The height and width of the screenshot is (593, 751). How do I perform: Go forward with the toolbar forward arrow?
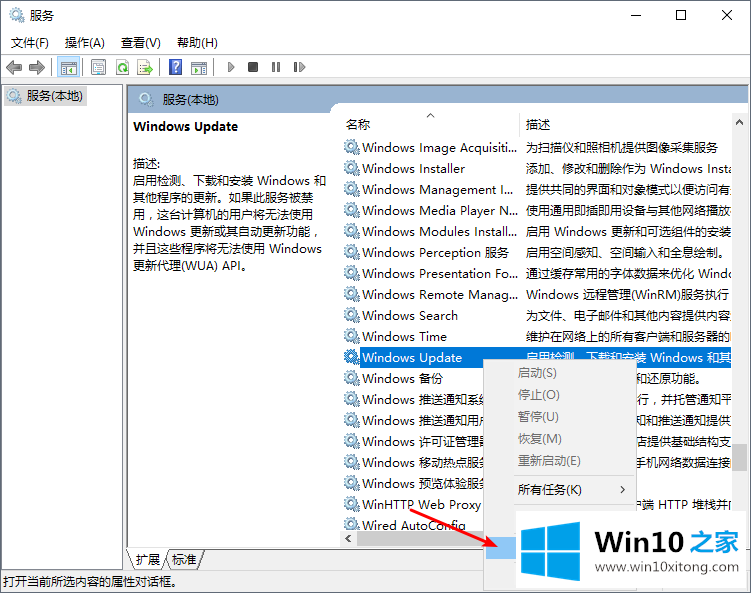point(37,67)
